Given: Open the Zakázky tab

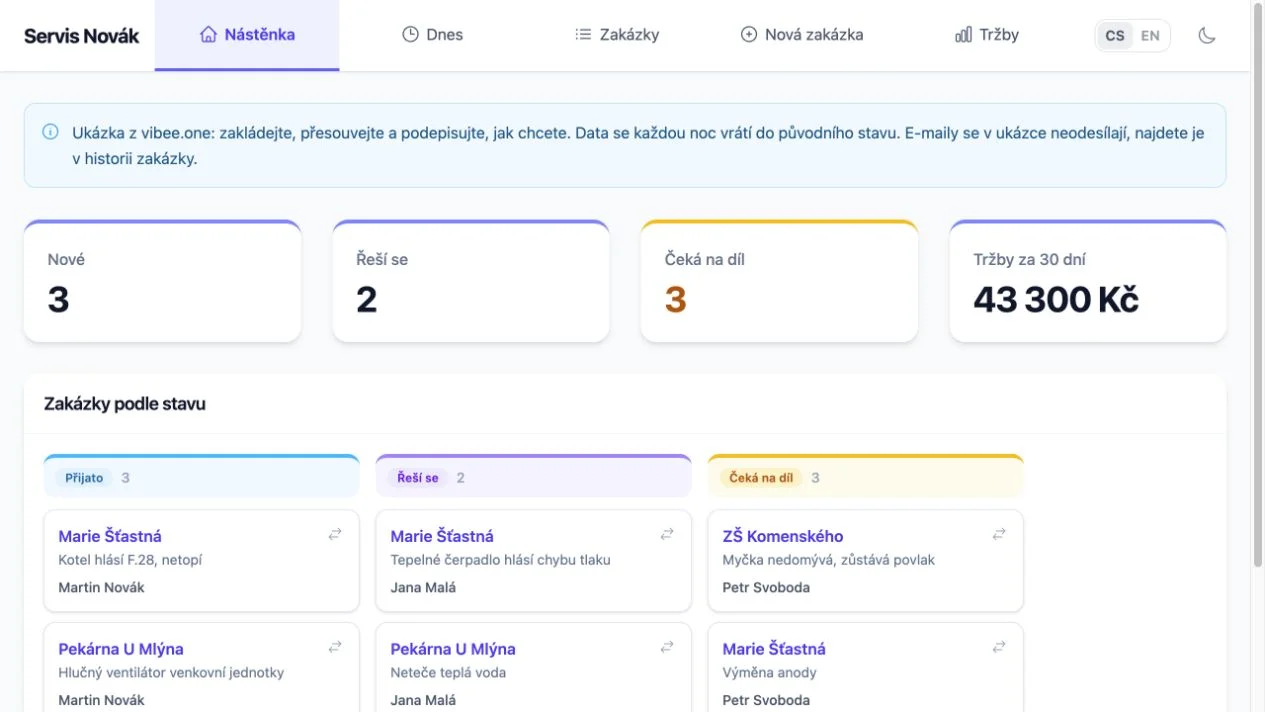Looking at the screenshot, I should pos(617,35).
